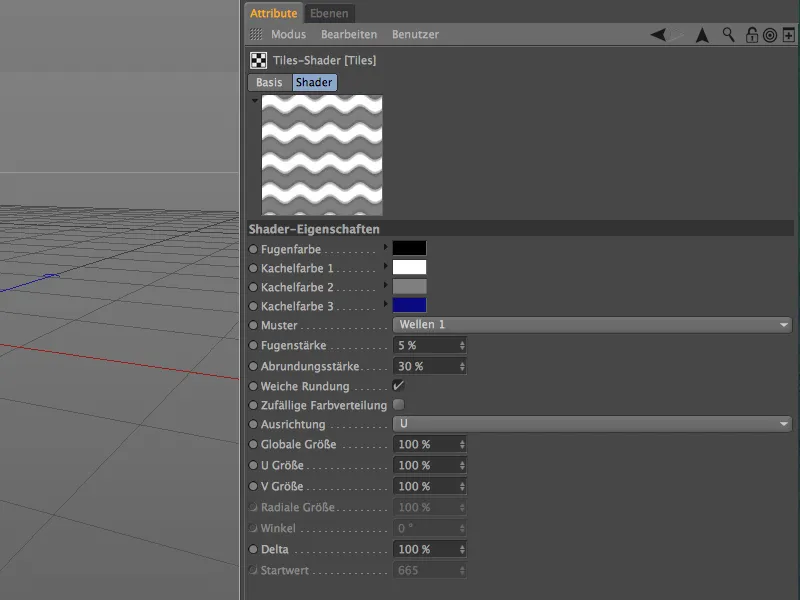Open the gray Kachelfarbe 2 swatch
The image size is (800, 600).
(x=409, y=286)
